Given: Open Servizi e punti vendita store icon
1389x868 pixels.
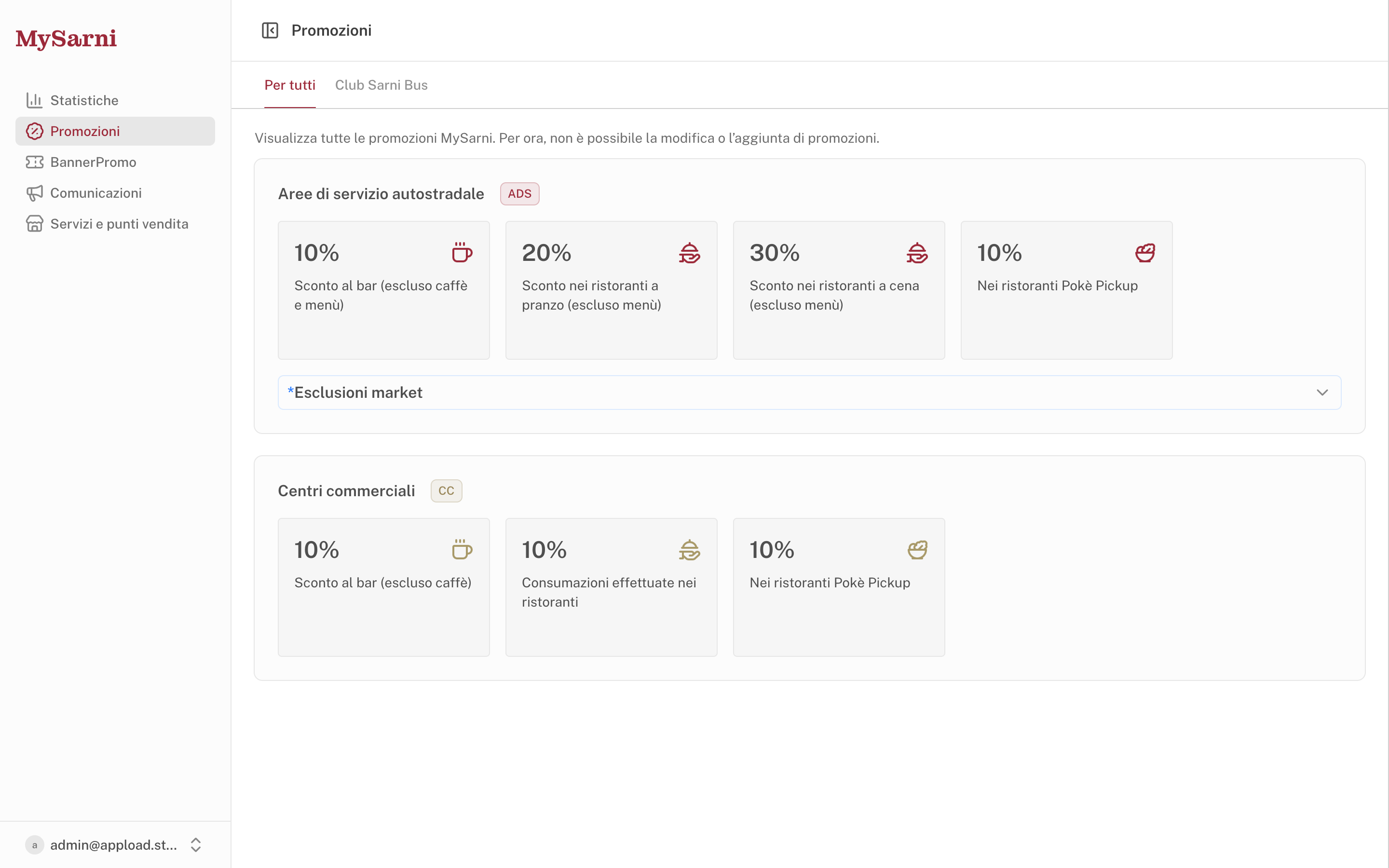Looking at the screenshot, I should [x=34, y=224].
